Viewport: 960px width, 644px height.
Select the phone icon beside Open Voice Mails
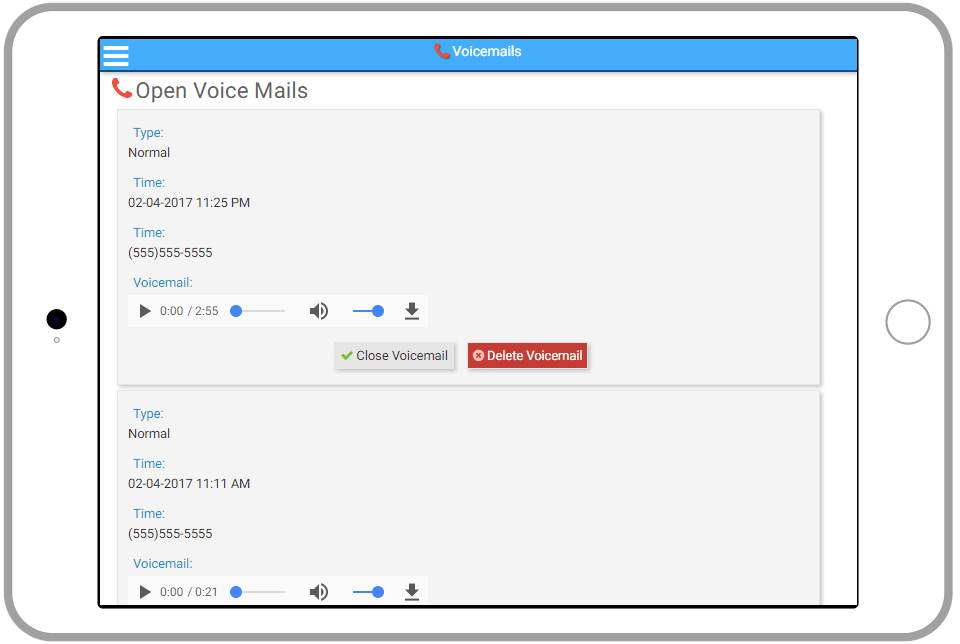pyautogui.click(x=122, y=88)
